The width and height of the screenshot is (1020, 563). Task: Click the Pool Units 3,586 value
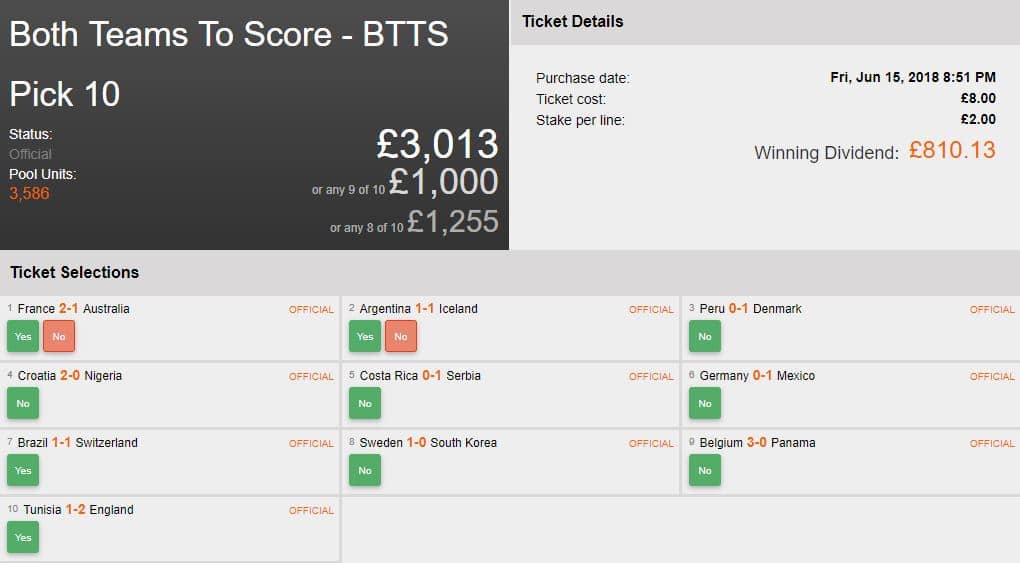pos(29,193)
